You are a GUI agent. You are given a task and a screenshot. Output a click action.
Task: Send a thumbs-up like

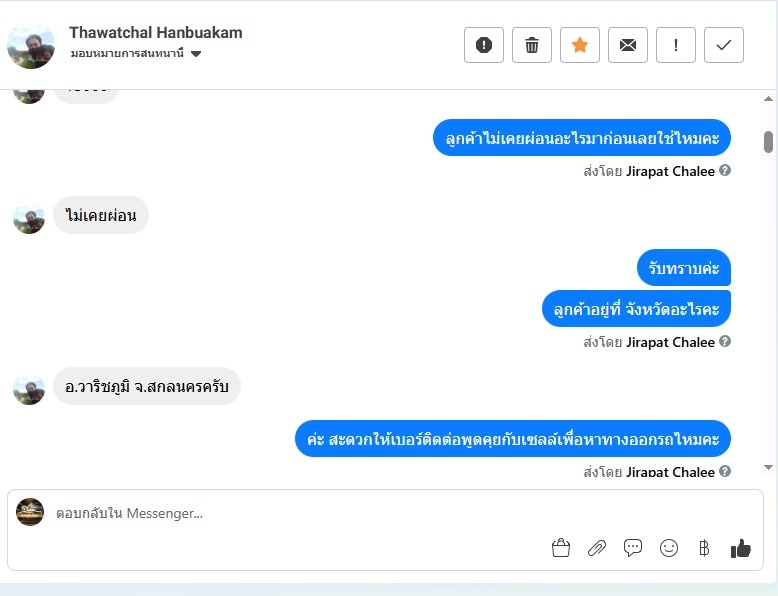pyautogui.click(x=740, y=548)
